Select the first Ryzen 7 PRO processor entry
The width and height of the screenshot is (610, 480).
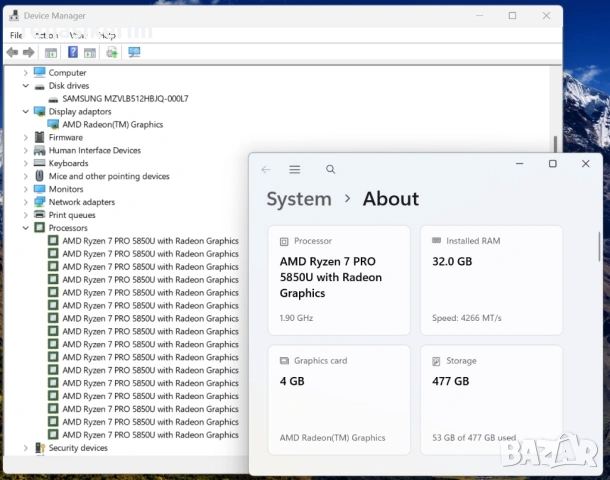[151, 241]
